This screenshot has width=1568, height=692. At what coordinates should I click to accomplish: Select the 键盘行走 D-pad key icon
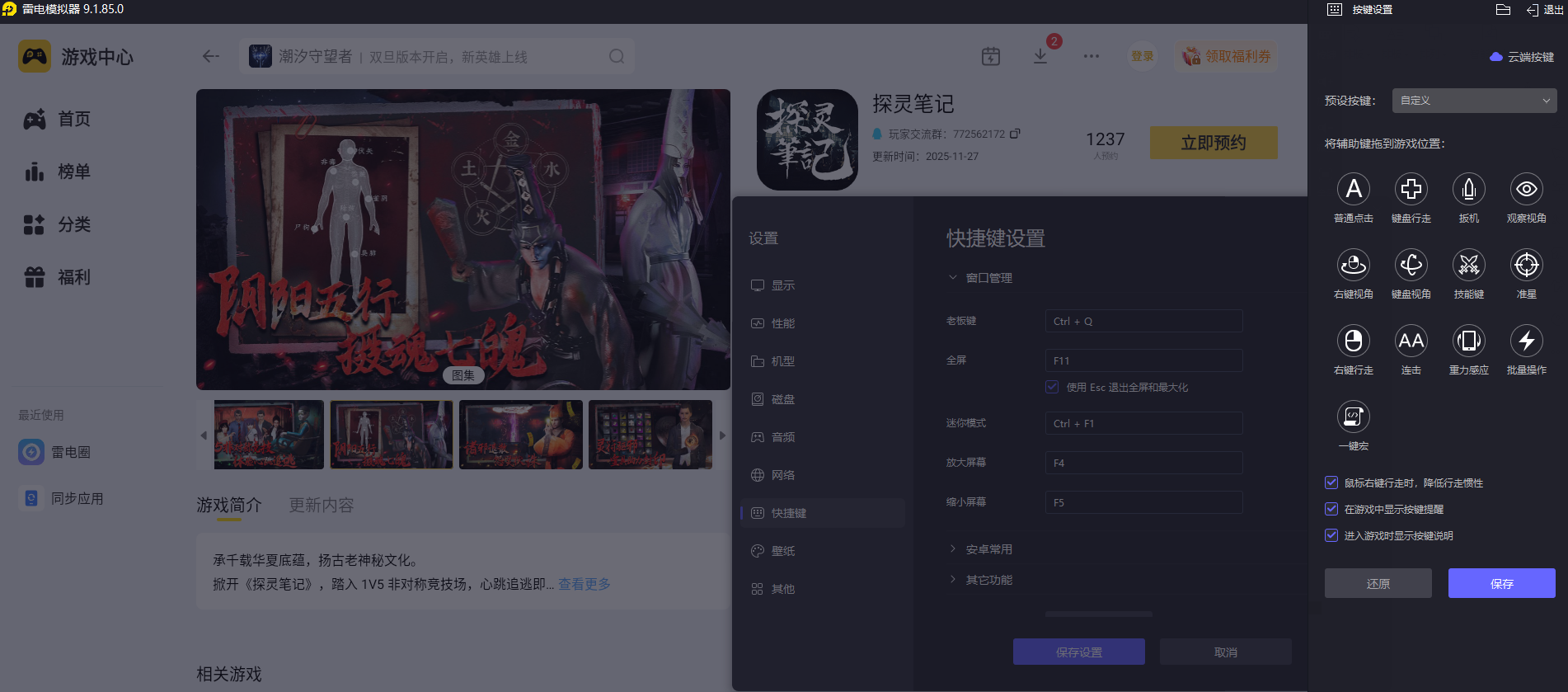coord(1411,189)
